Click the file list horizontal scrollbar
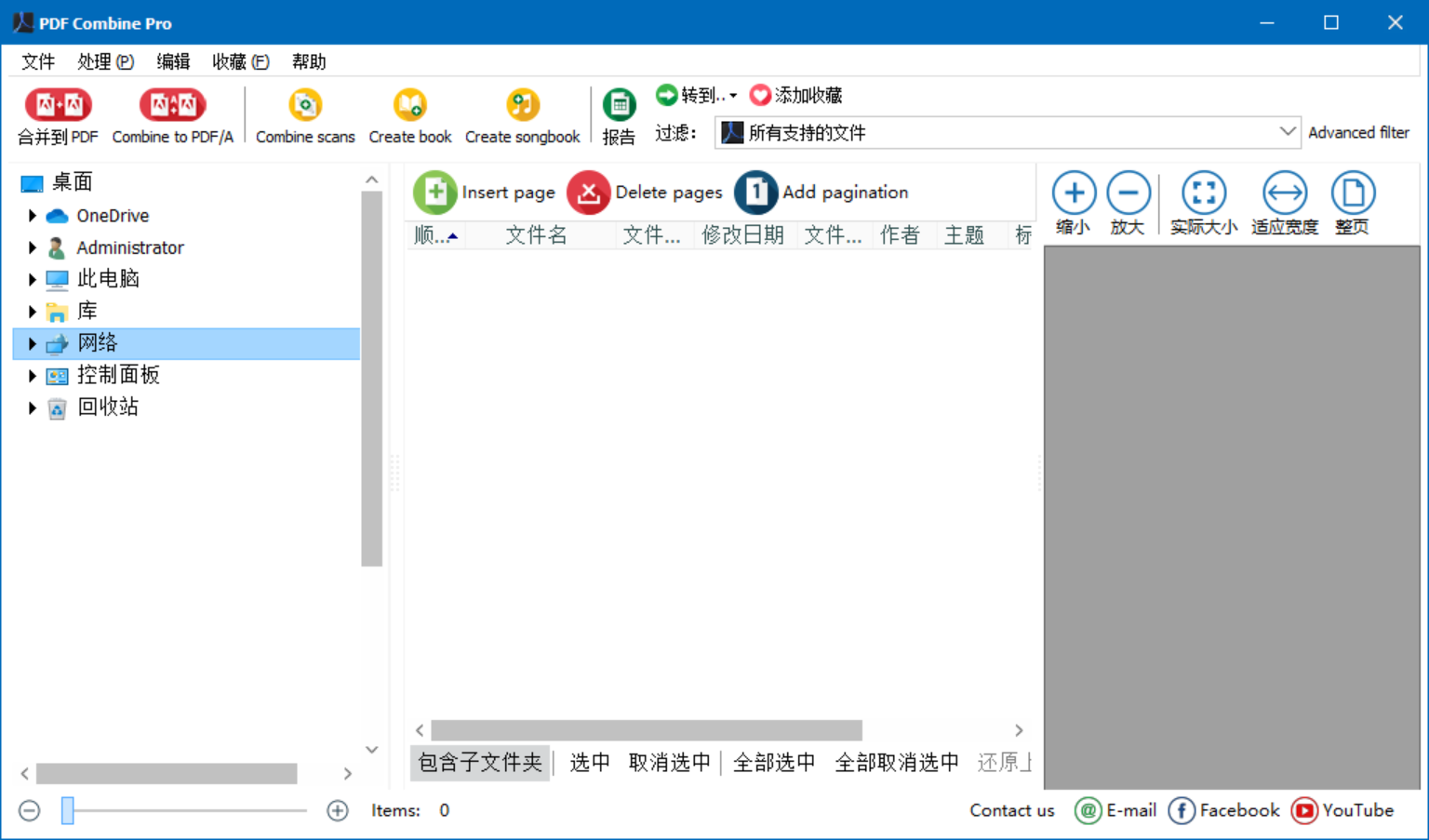 pyautogui.click(x=647, y=730)
